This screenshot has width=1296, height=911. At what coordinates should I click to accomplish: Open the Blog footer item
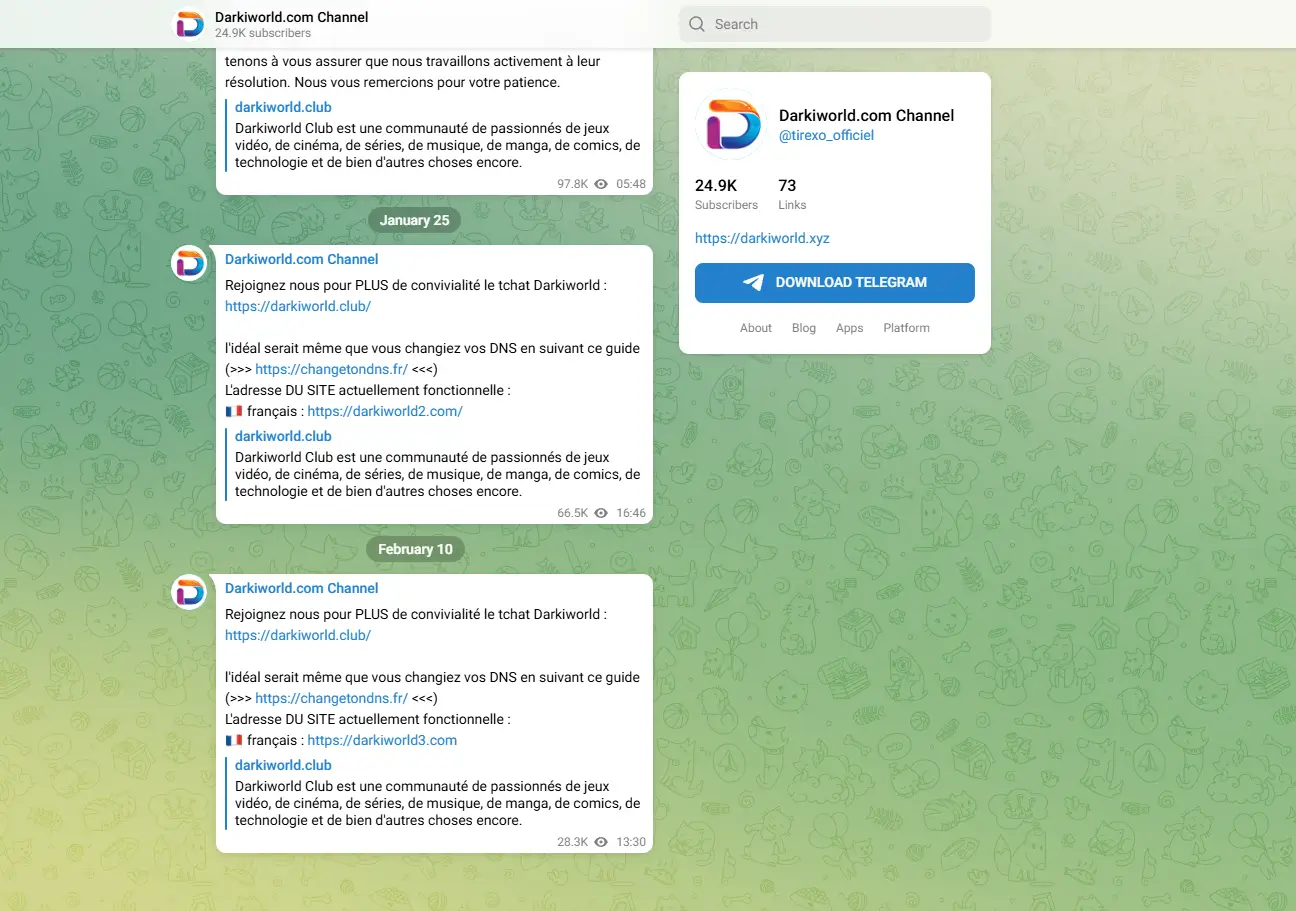(804, 328)
